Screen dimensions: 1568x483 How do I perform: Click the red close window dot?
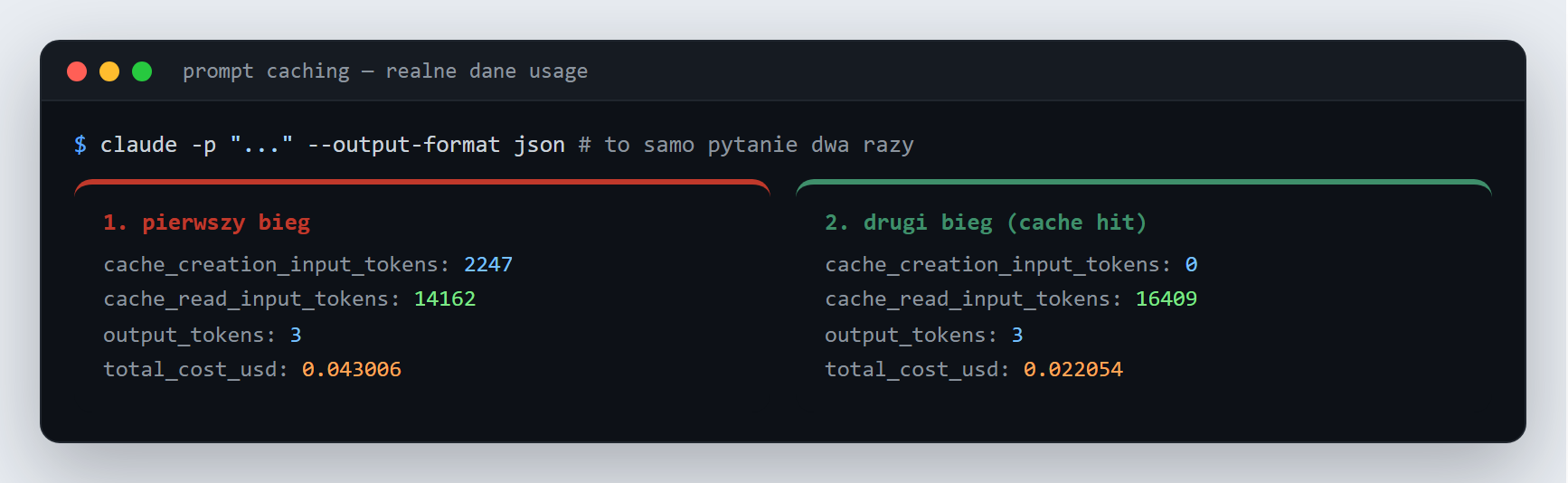[x=77, y=71]
